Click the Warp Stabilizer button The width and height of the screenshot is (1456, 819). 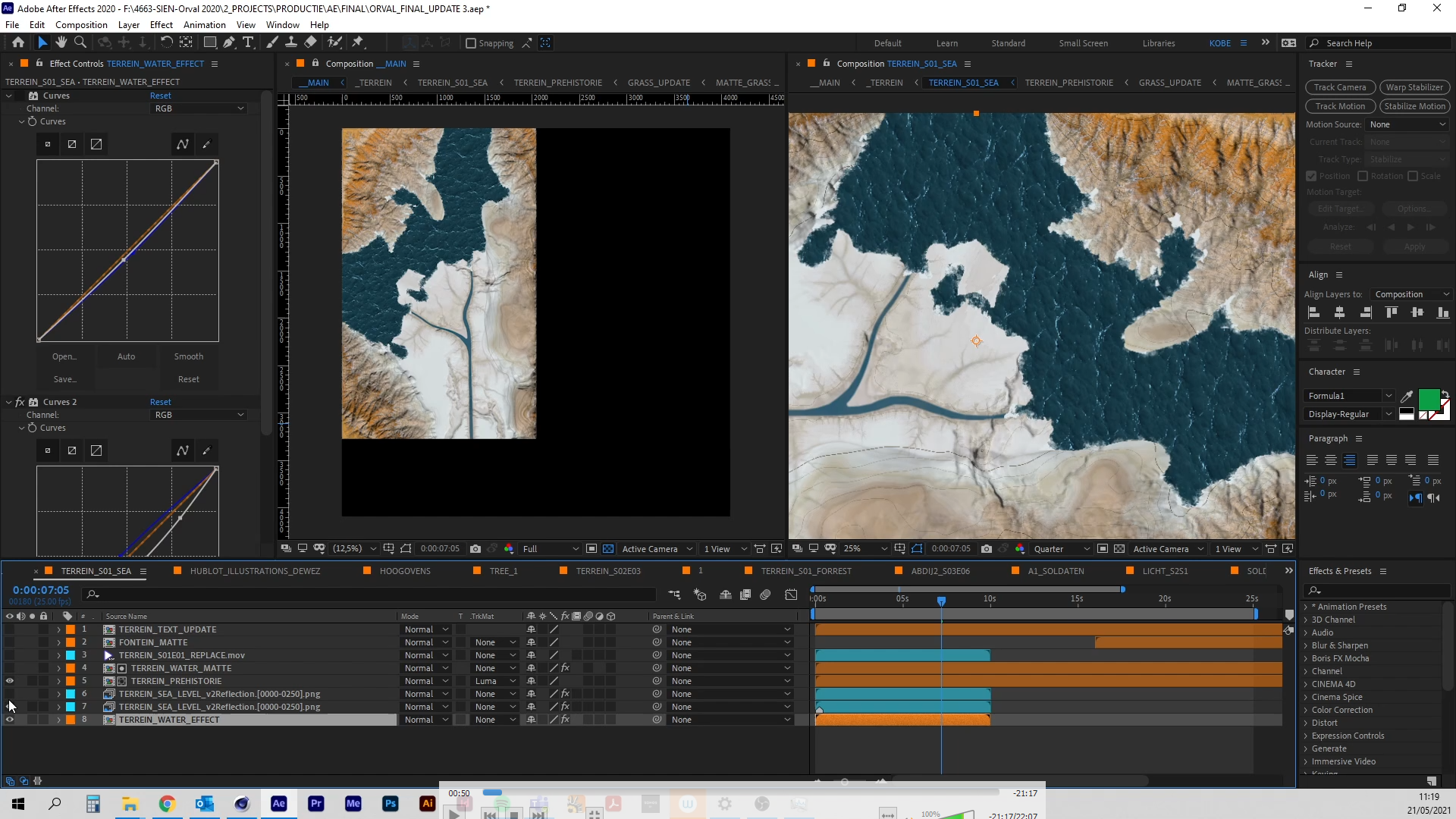pyautogui.click(x=1414, y=87)
